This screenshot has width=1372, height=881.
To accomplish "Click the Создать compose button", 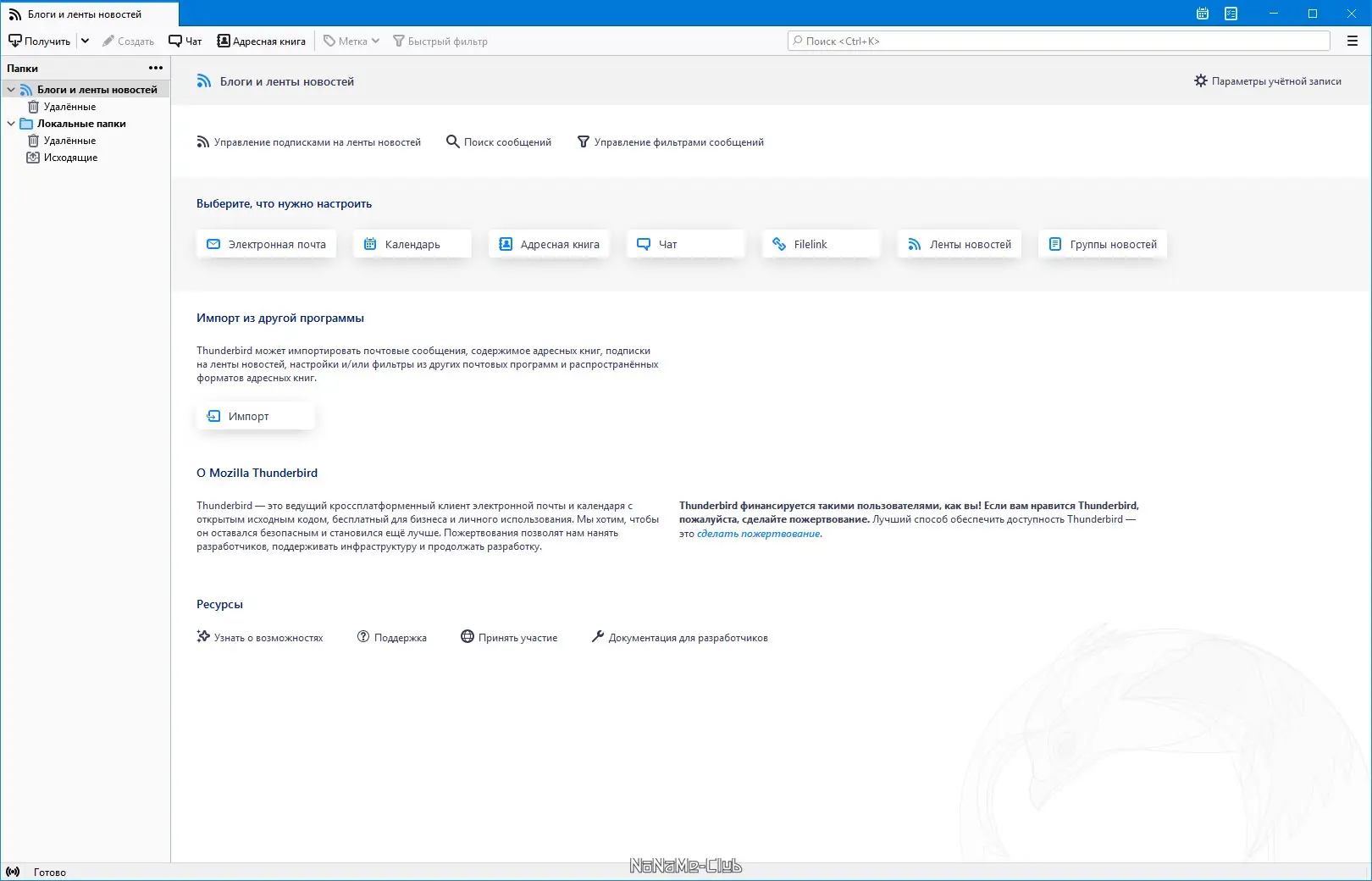I will (x=128, y=41).
